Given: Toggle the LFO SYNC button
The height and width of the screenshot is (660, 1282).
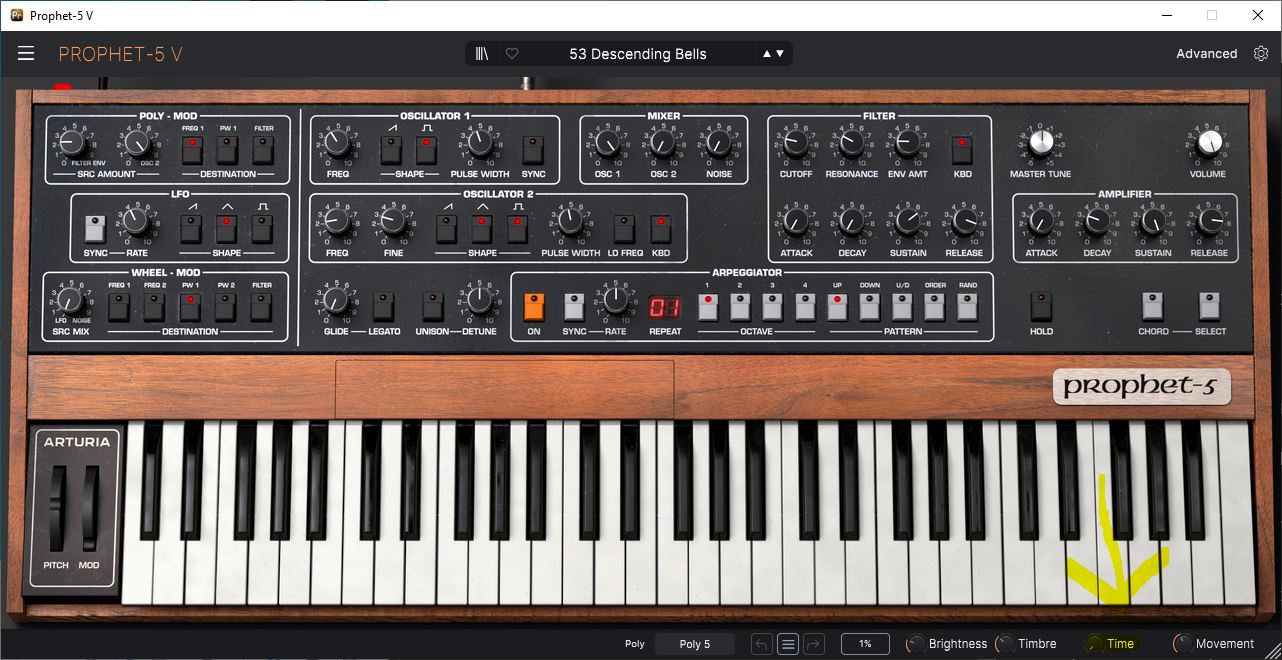Looking at the screenshot, I should click(95, 229).
